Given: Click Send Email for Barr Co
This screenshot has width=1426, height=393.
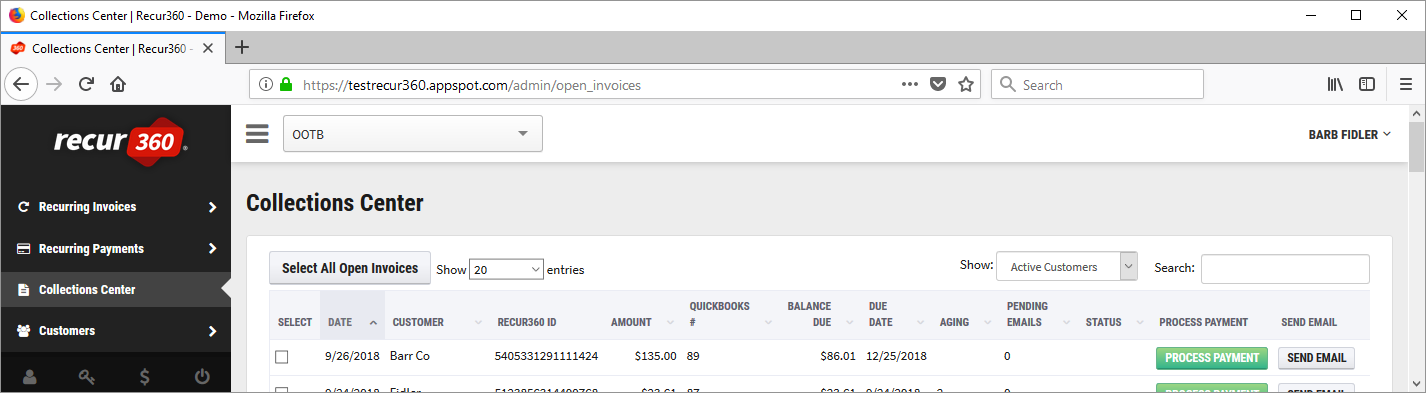Looking at the screenshot, I should click(x=1316, y=358).
